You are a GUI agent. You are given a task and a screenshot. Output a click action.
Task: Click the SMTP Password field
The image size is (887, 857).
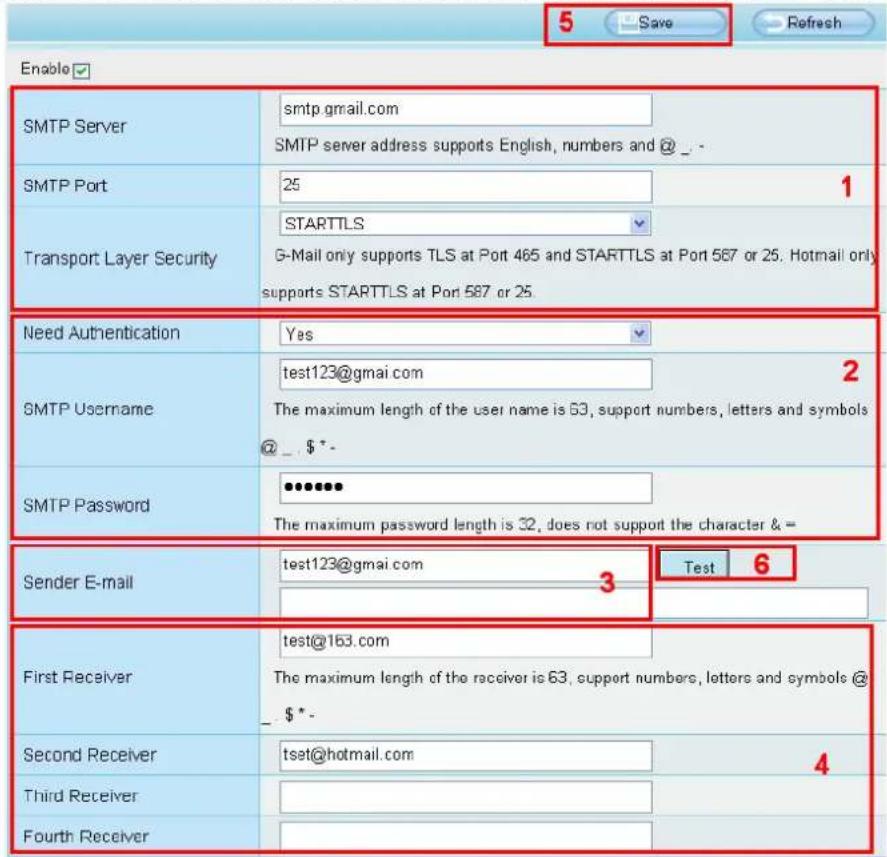coord(466,488)
